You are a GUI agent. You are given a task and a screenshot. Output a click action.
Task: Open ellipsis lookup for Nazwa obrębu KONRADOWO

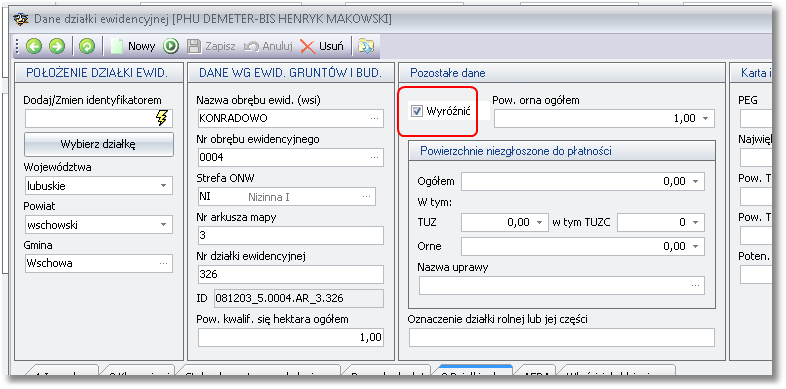[374, 119]
